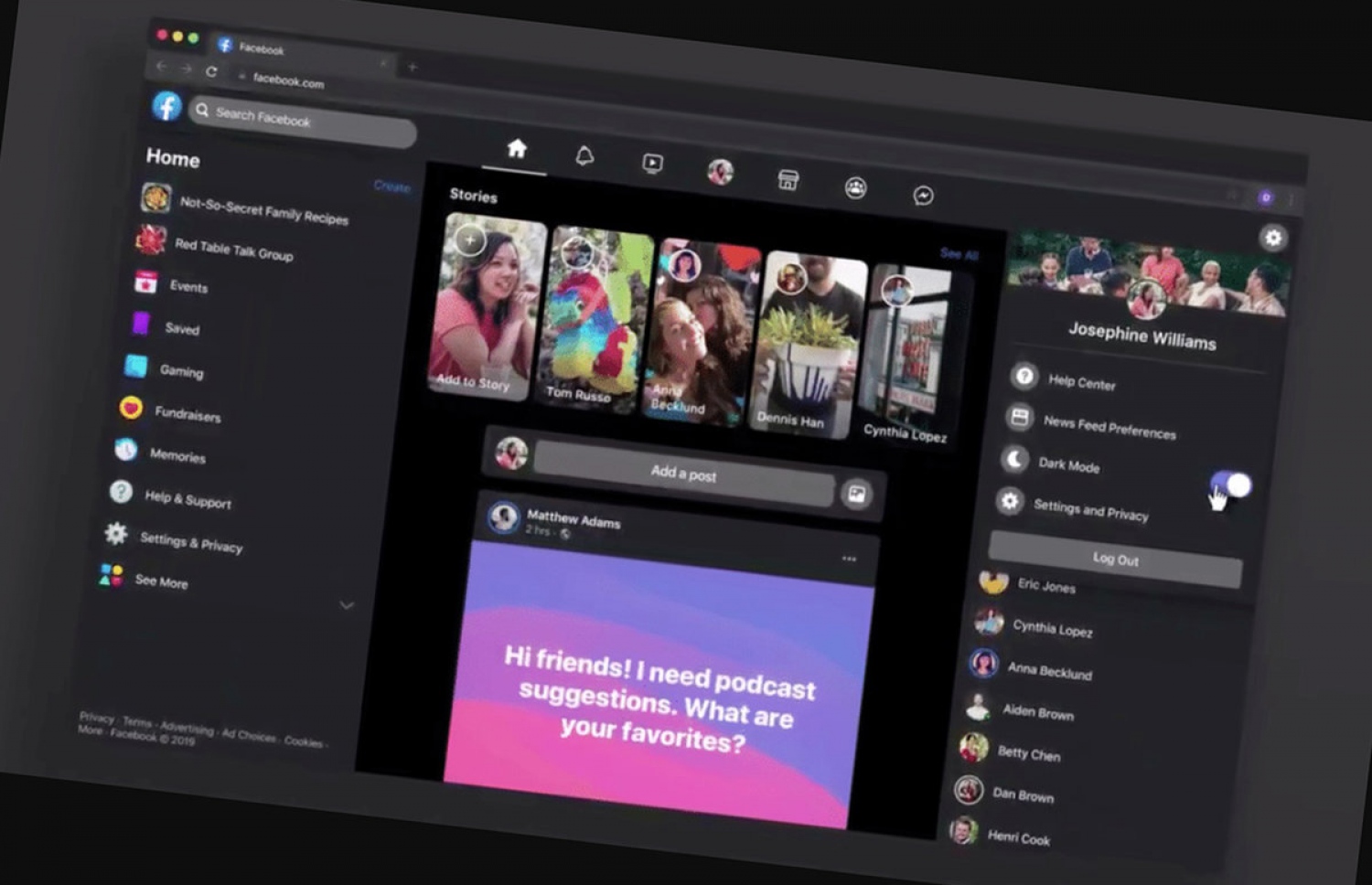Image resolution: width=1372 pixels, height=885 pixels.
Task: Toggle the Dark Mode switch
Action: tap(1230, 485)
